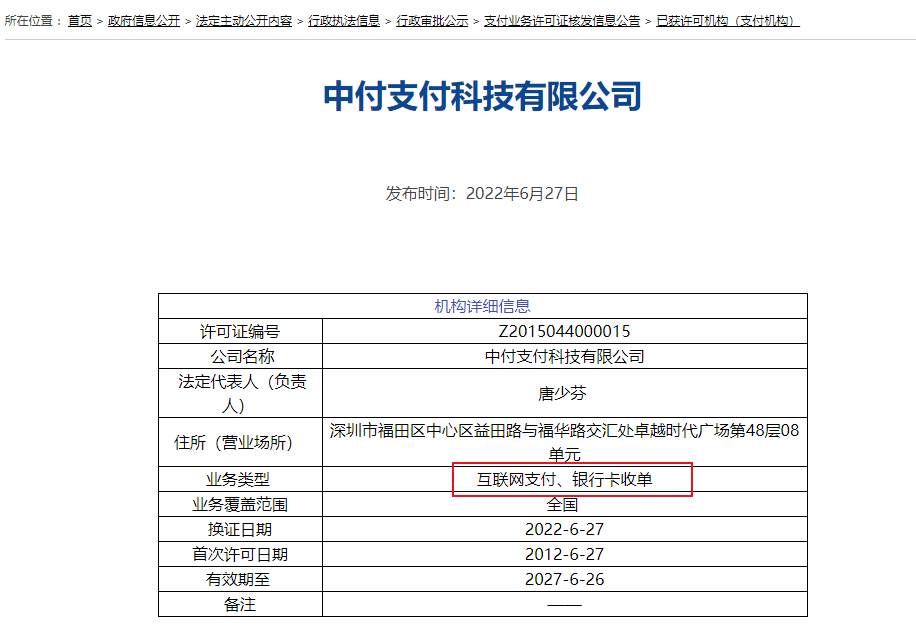Screen dimensions: 916x642
Task: Go to 政府信息公开 breadcrumb link
Action: pos(144,21)
